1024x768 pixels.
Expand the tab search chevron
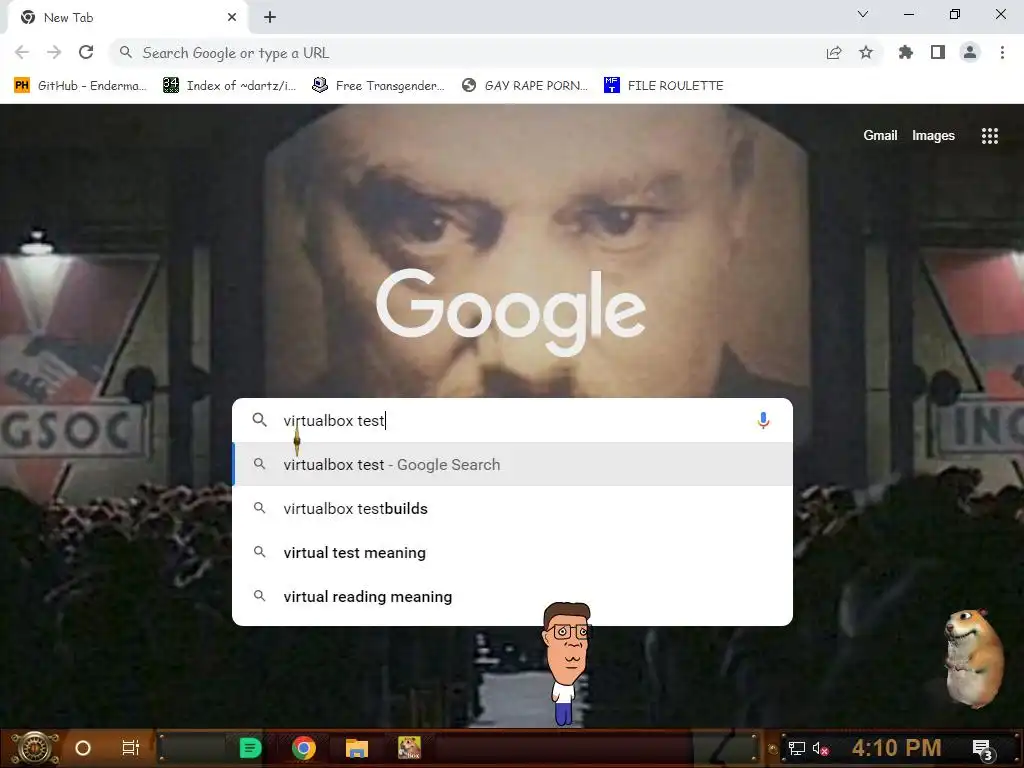tap(863, 14)
